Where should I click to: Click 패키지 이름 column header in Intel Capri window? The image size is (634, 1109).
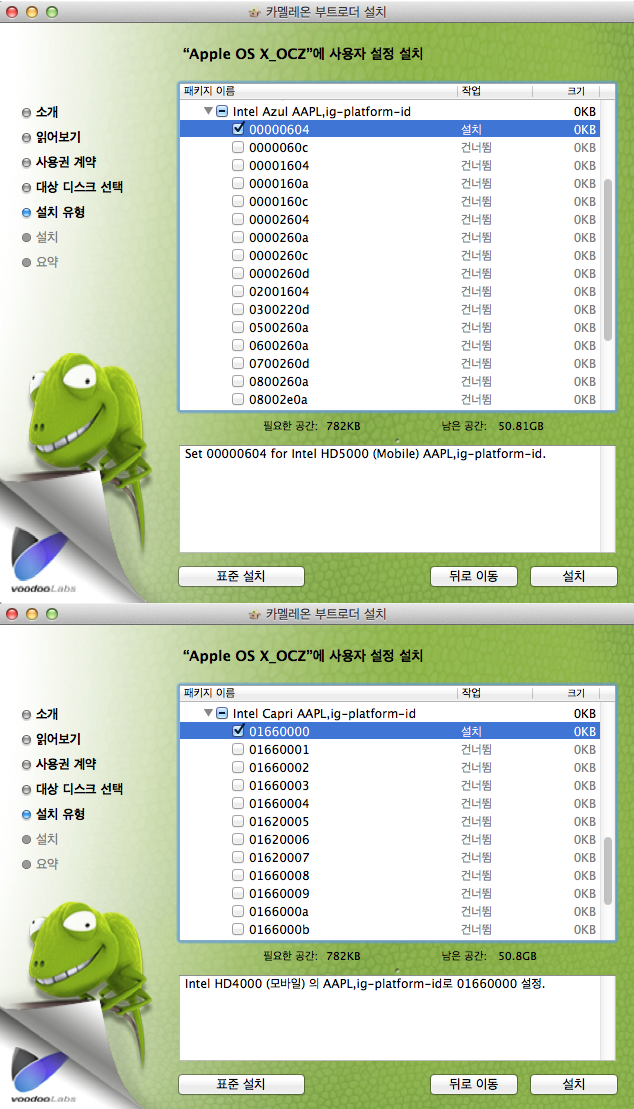(318, 692)
